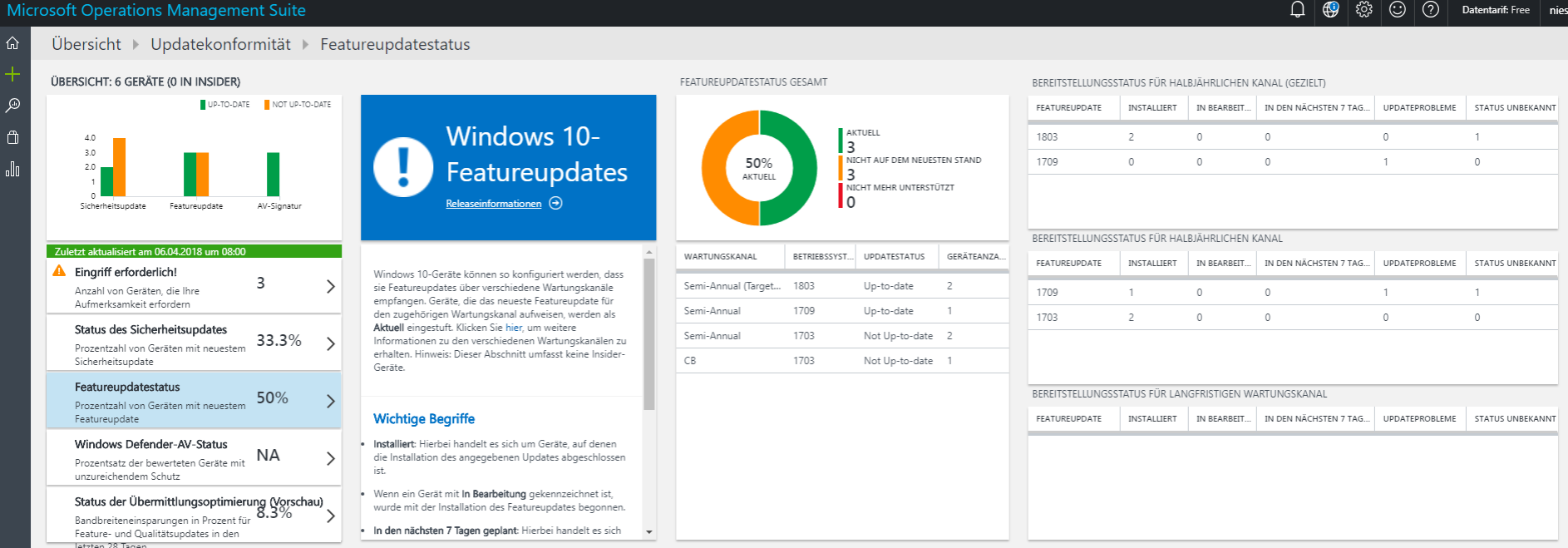Click NICHT AUF DEM NEUESTEN STAND legend
This screenshot has width=1568, height=548.
(x=914, y=160)
